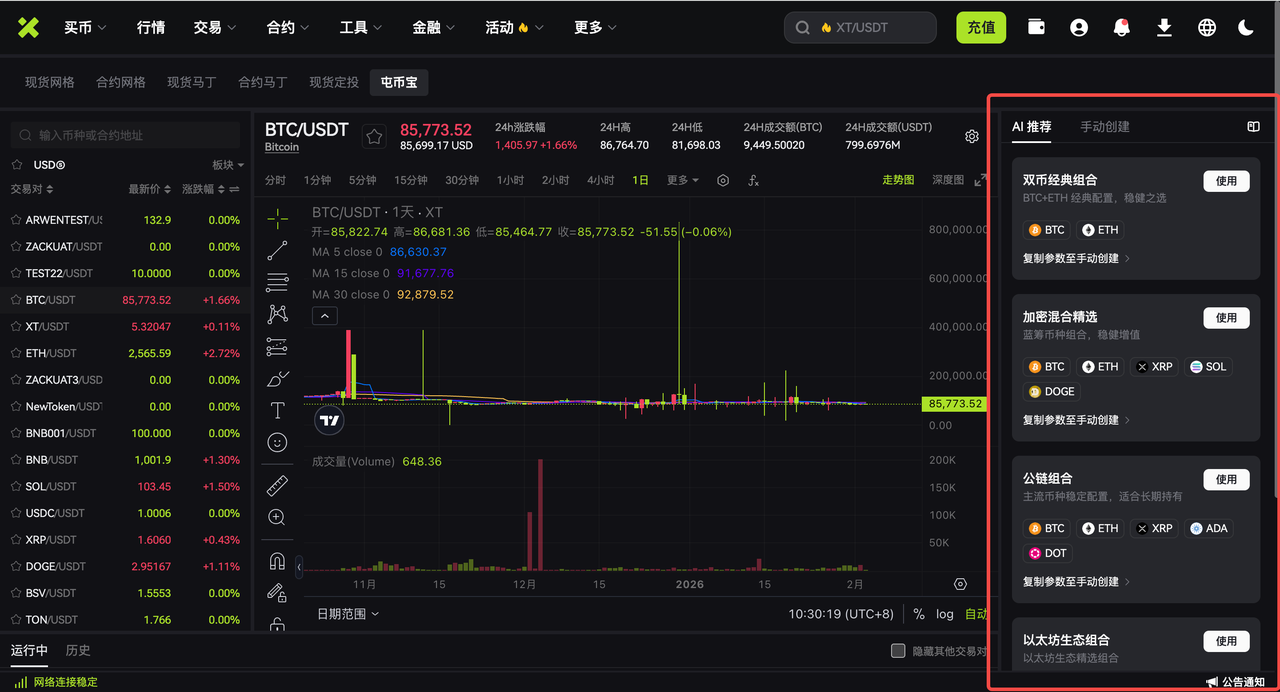Check hide other trading pairs checkbox

click(x=898, y=651)
